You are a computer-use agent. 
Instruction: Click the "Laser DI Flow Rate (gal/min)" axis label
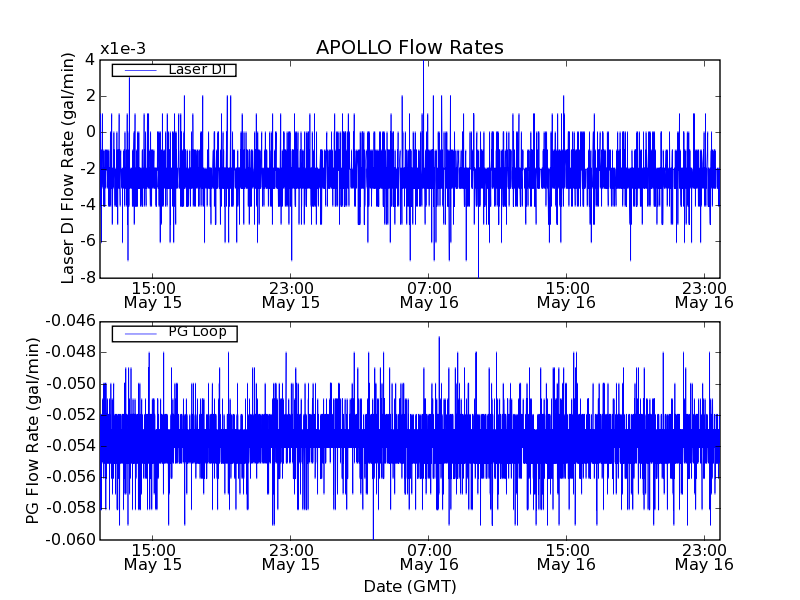click(69, 168)
